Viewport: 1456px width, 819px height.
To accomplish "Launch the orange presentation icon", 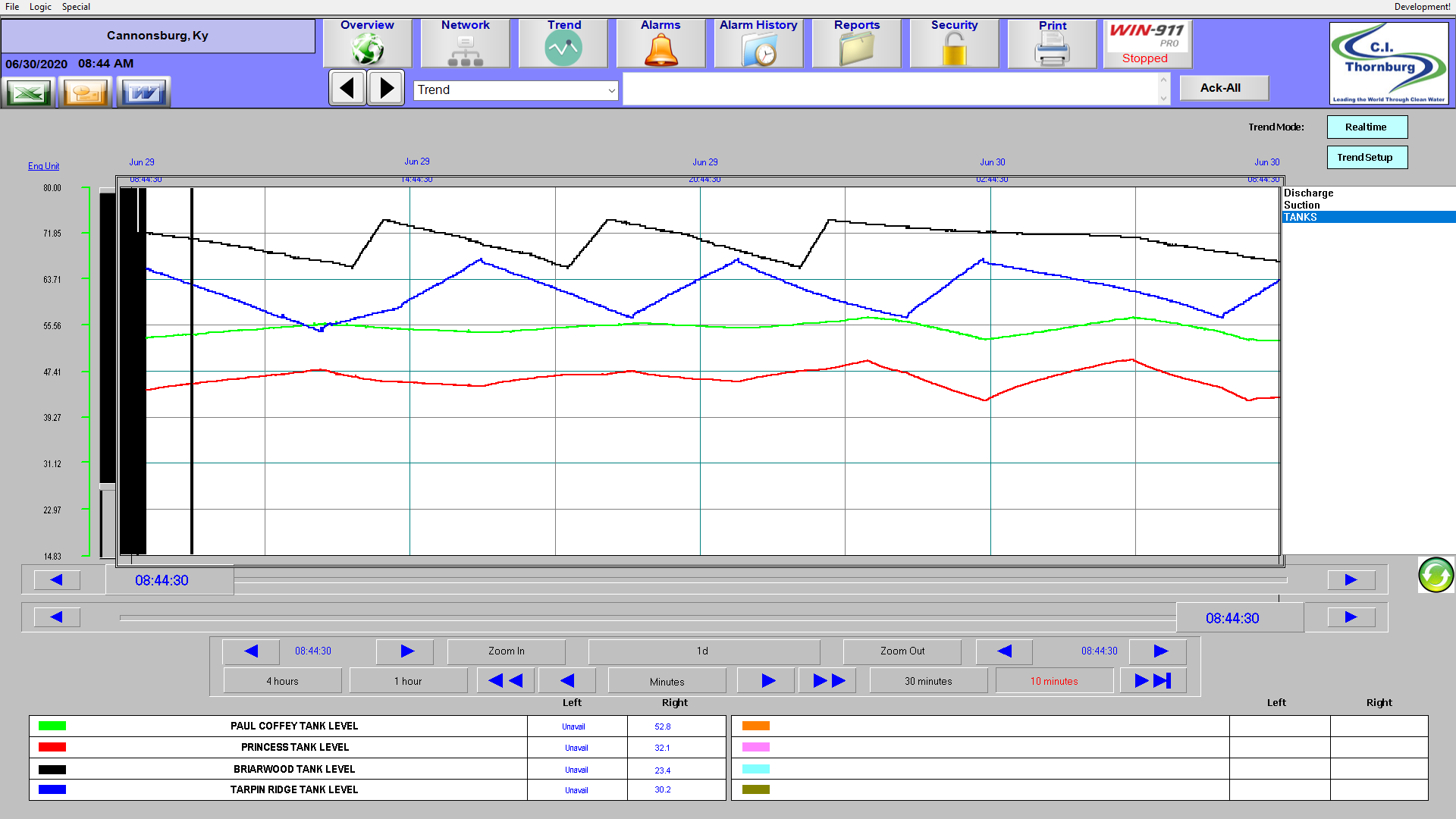I will (86, 93).
